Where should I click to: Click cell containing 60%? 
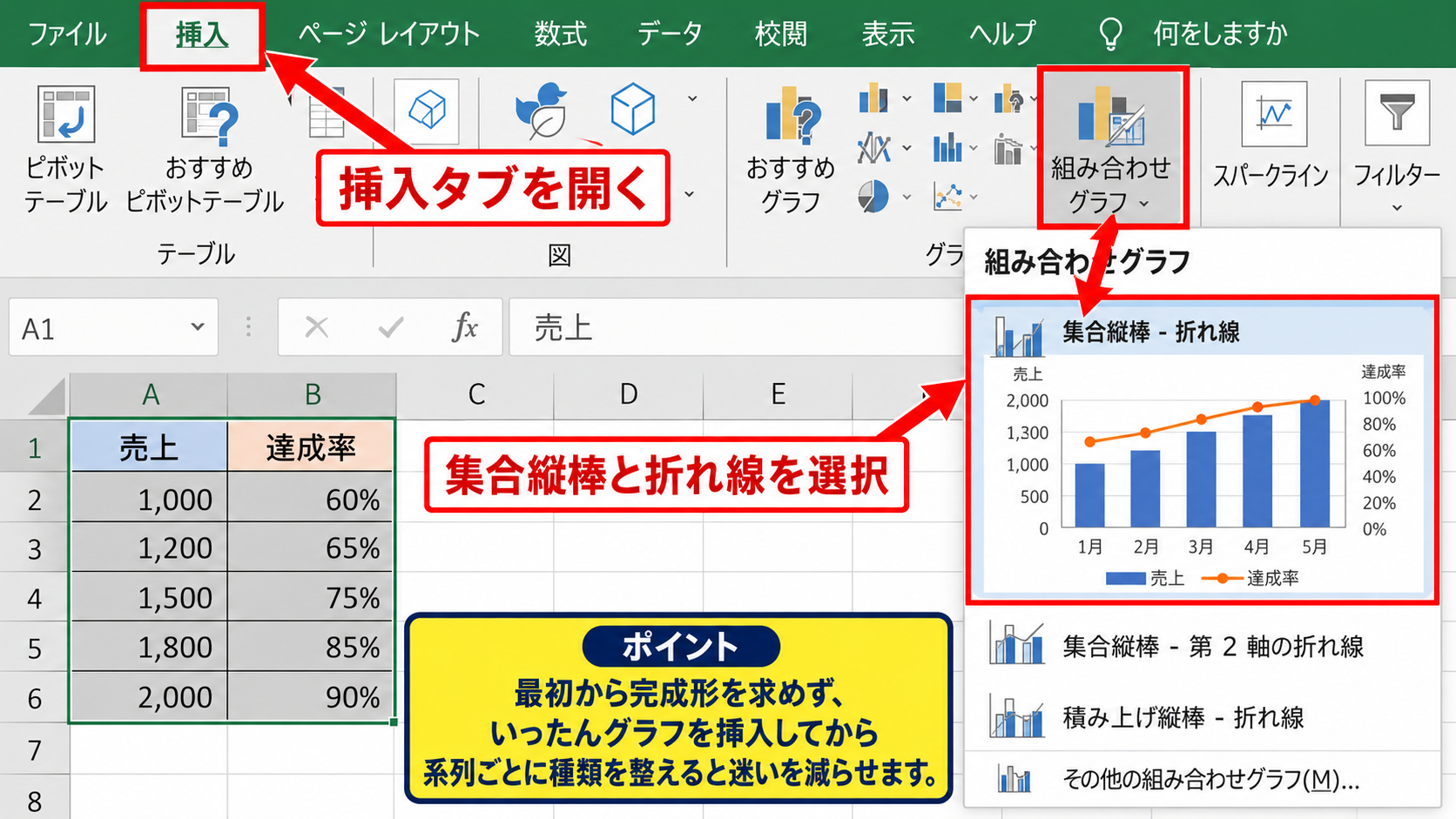[x=311, y=499]
